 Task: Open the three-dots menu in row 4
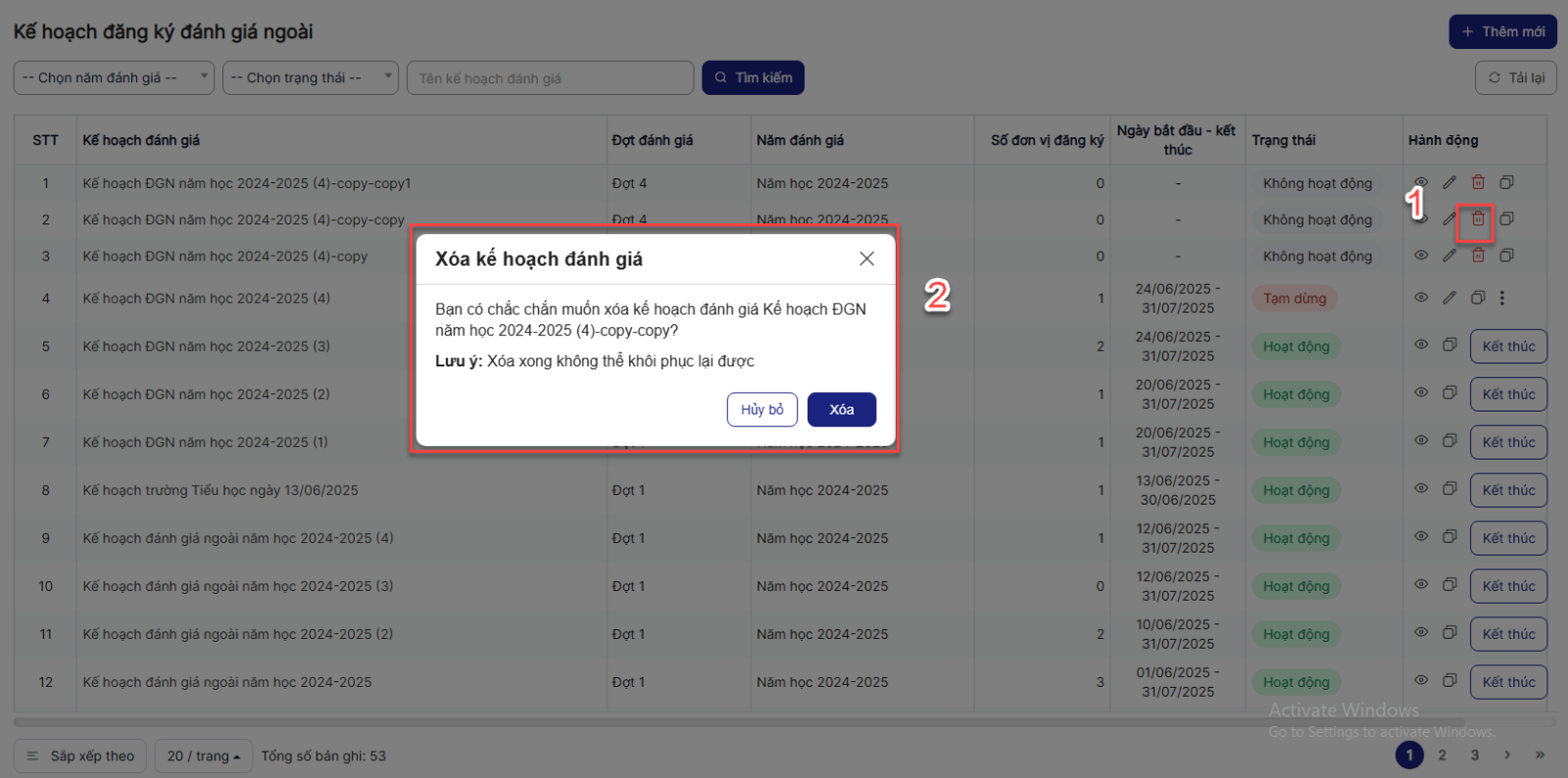(x=1502, y=298)
